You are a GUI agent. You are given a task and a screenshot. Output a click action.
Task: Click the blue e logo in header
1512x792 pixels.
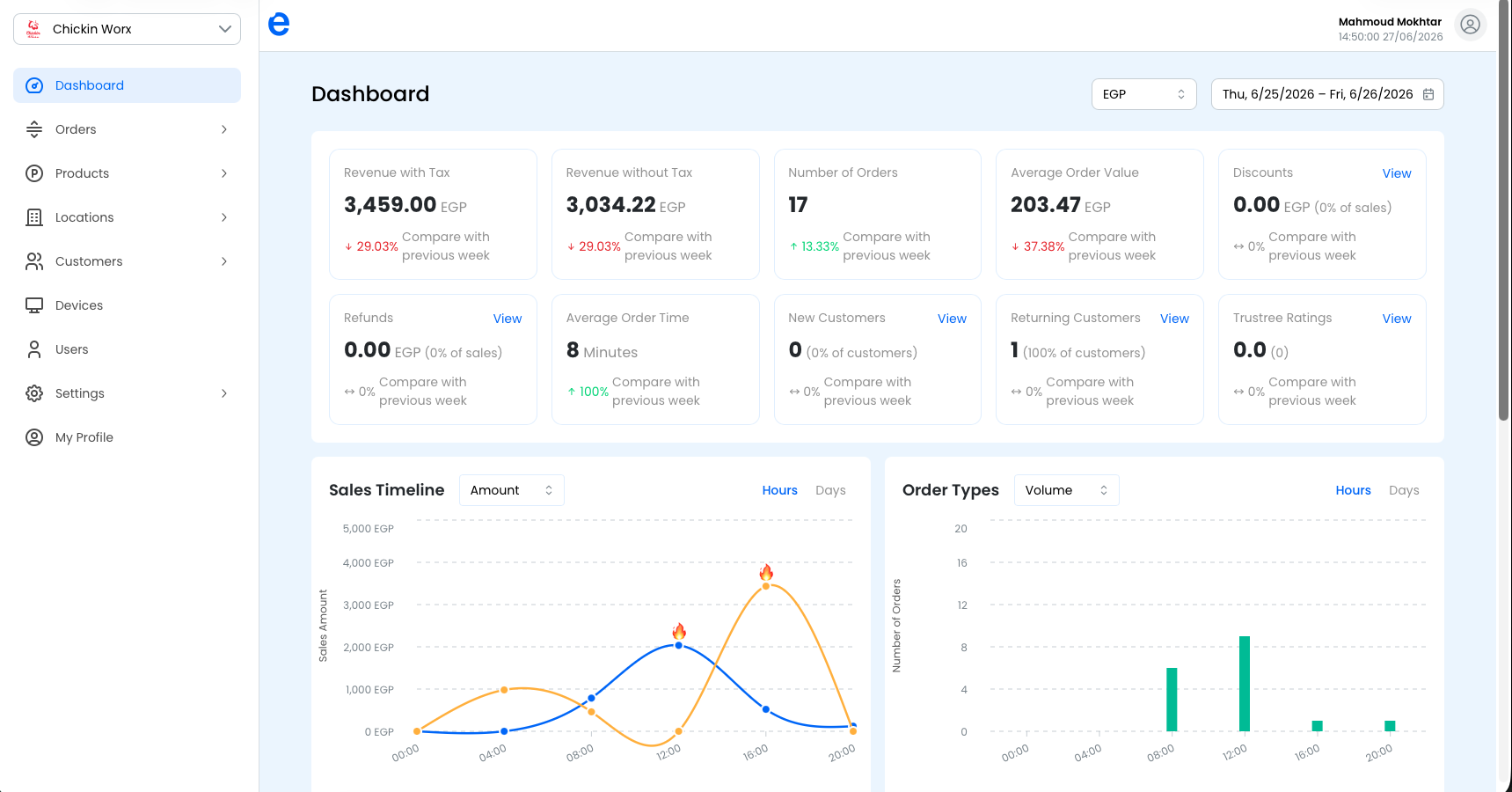point(279,24)
